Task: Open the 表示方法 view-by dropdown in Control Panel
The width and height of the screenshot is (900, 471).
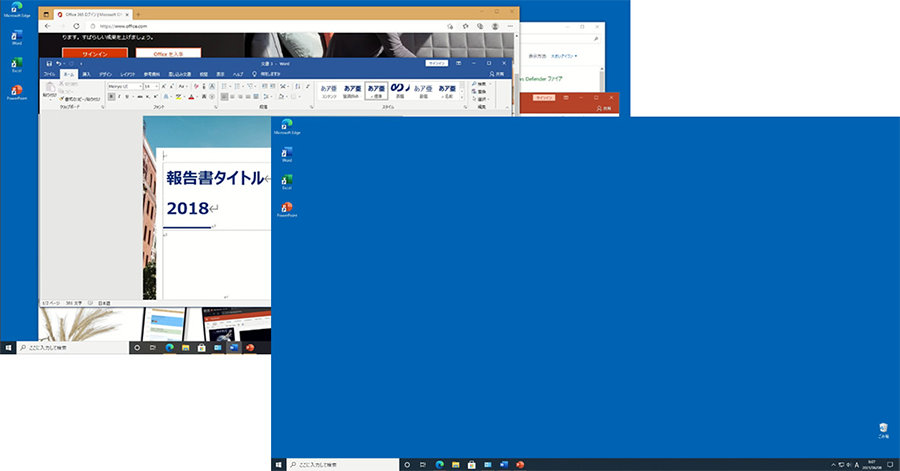Action: 564,56
